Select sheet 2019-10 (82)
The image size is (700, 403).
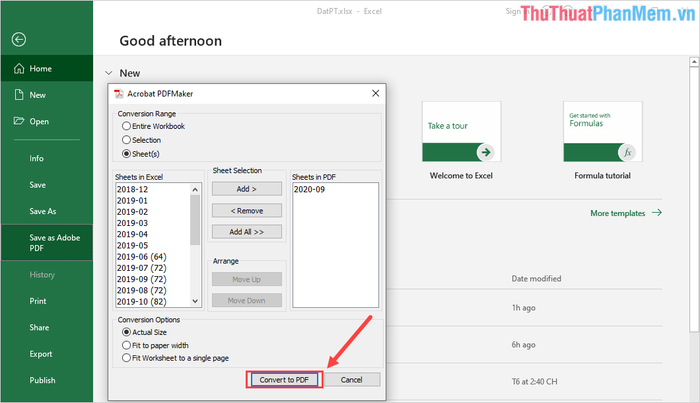pyautogui.click(x=153, y=302)
